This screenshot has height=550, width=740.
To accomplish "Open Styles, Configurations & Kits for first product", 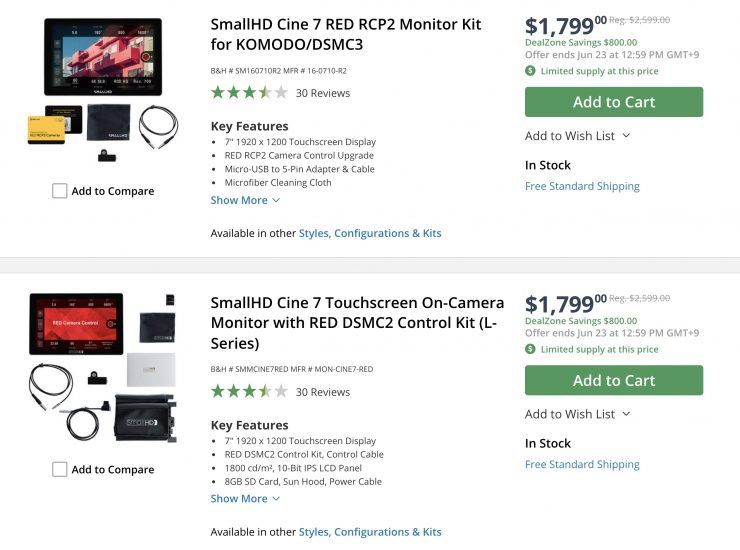I will [x=370, y=233].
